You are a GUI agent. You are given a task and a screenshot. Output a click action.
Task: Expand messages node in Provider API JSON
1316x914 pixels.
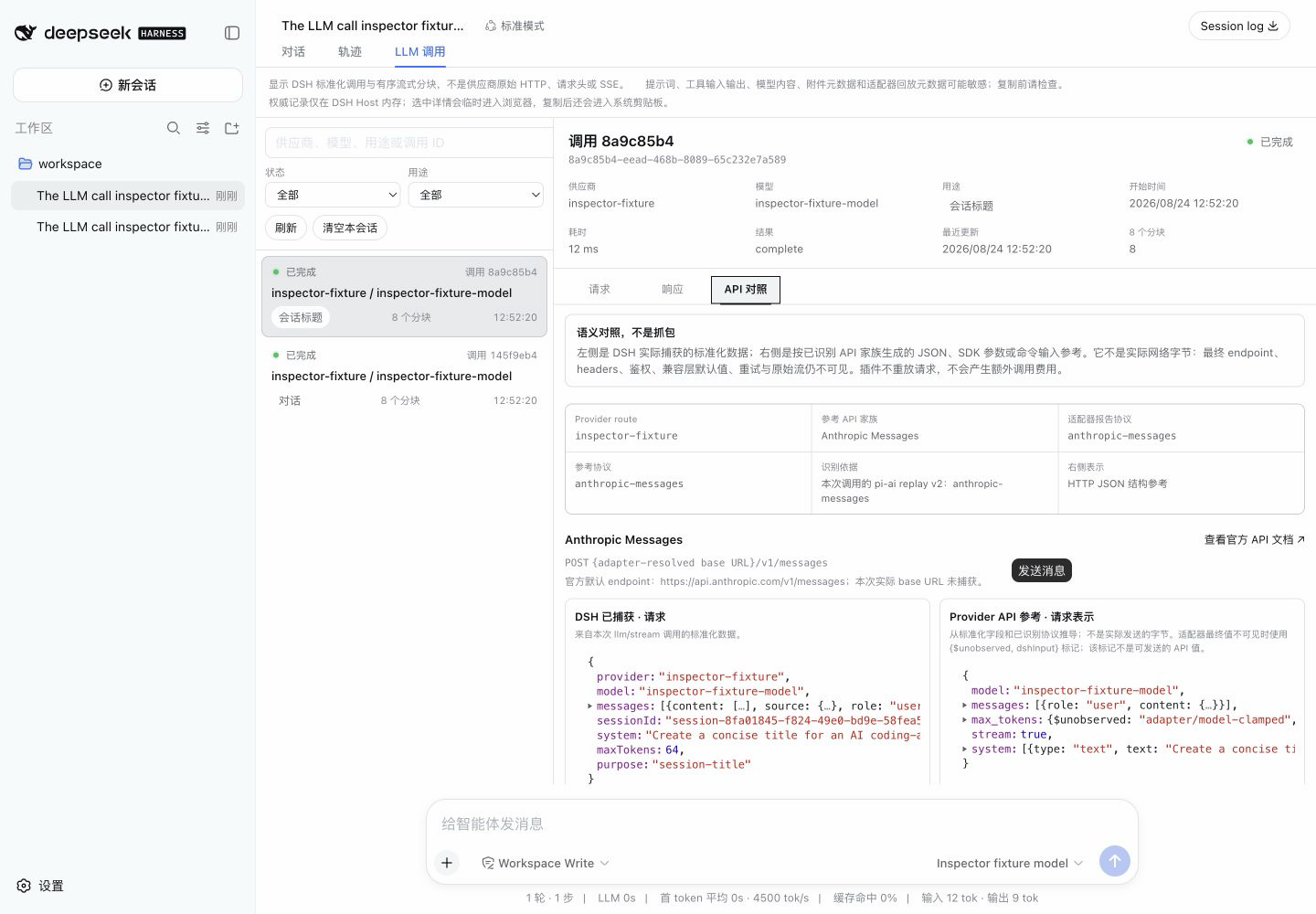(x=964, y=705)
